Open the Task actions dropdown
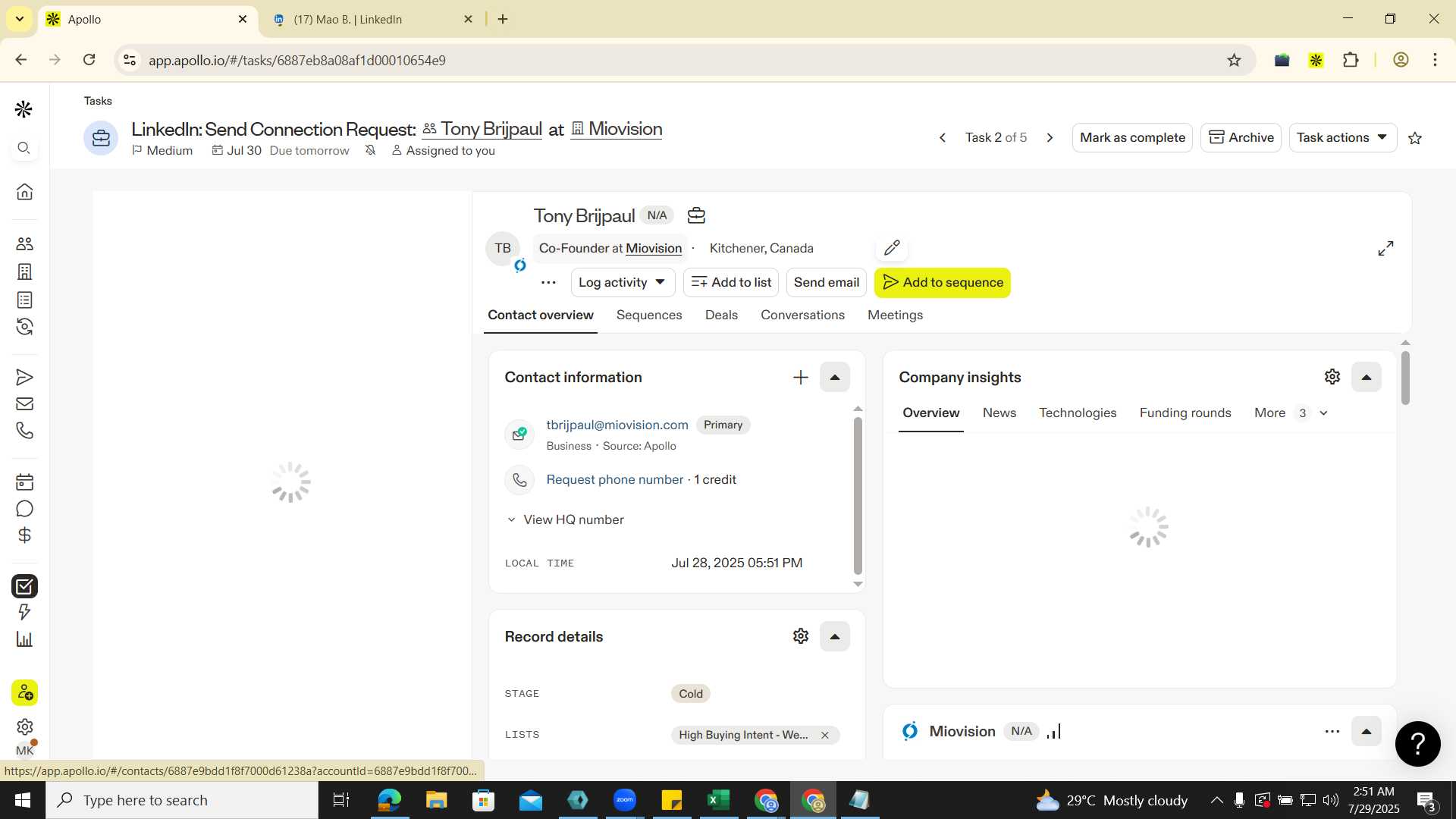1456x819 pixels. point(1342,137)
